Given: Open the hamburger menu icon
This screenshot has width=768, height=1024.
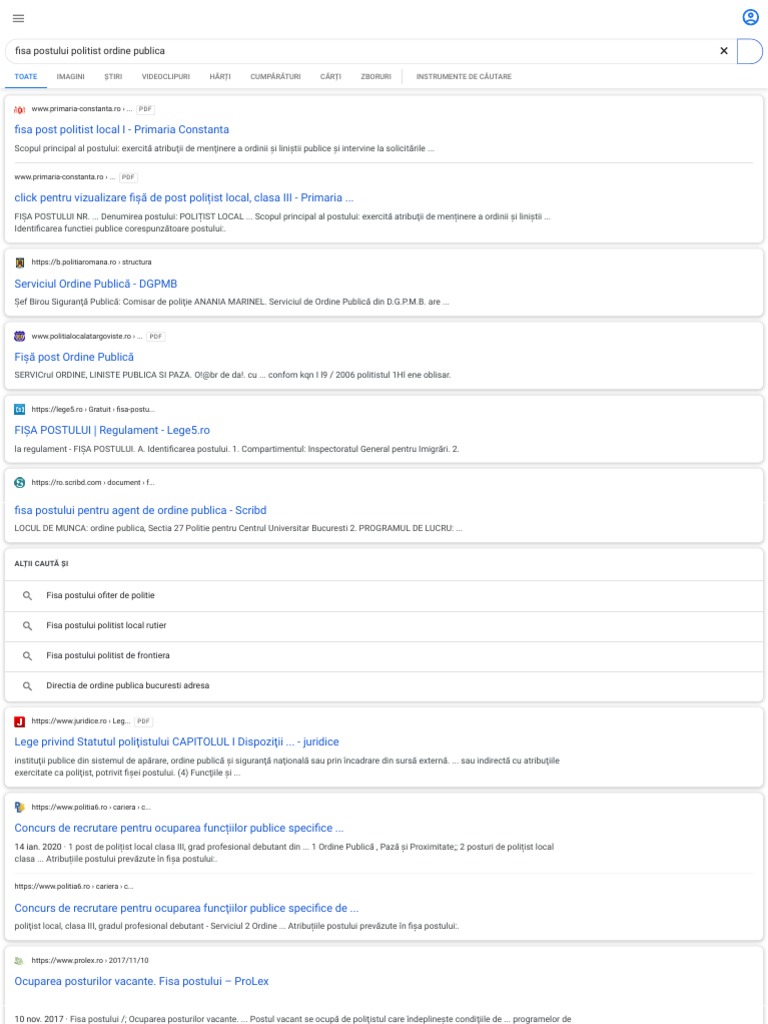Looking at the screenshot, I should [18, 18].
